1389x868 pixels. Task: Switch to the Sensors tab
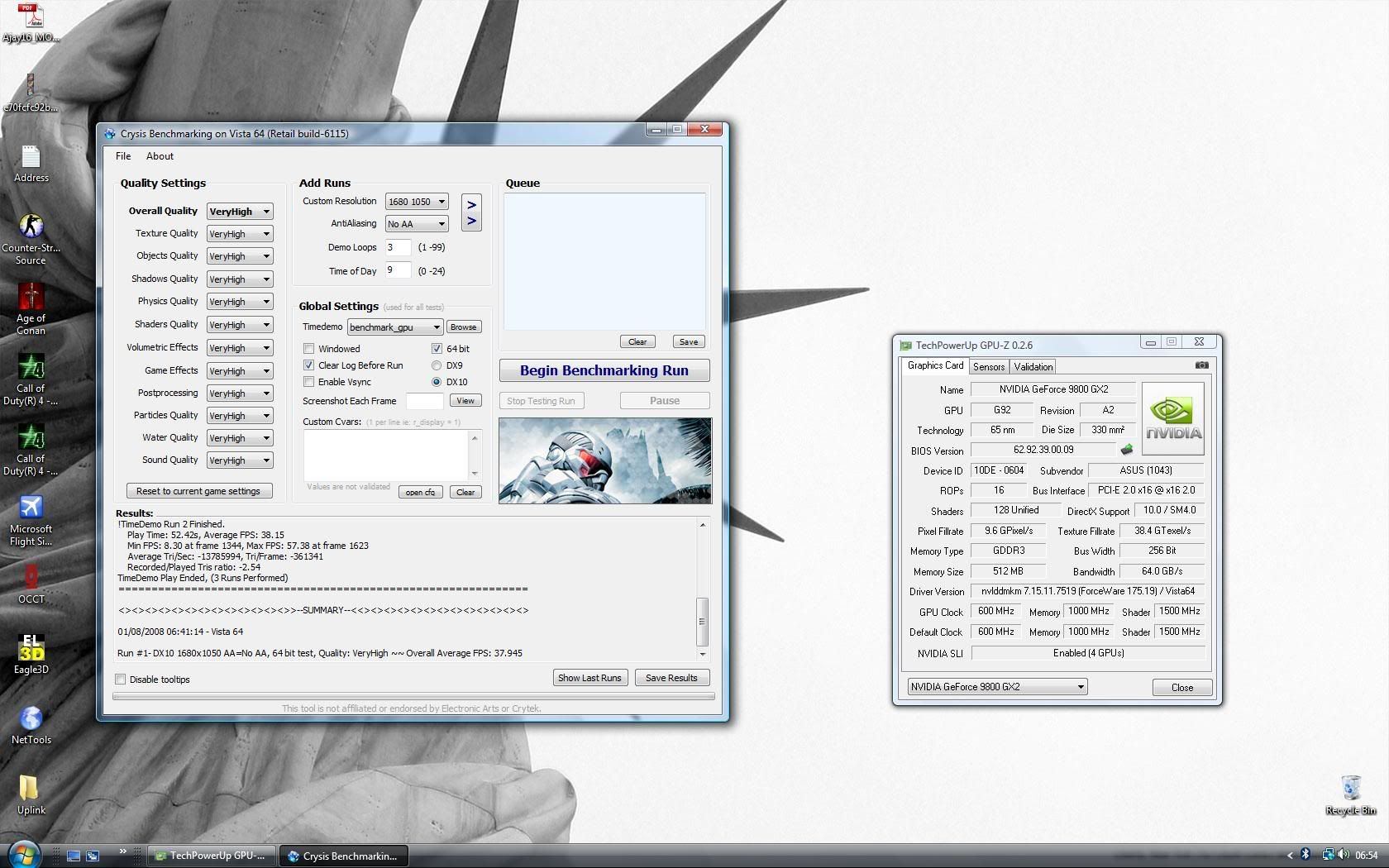988,367
